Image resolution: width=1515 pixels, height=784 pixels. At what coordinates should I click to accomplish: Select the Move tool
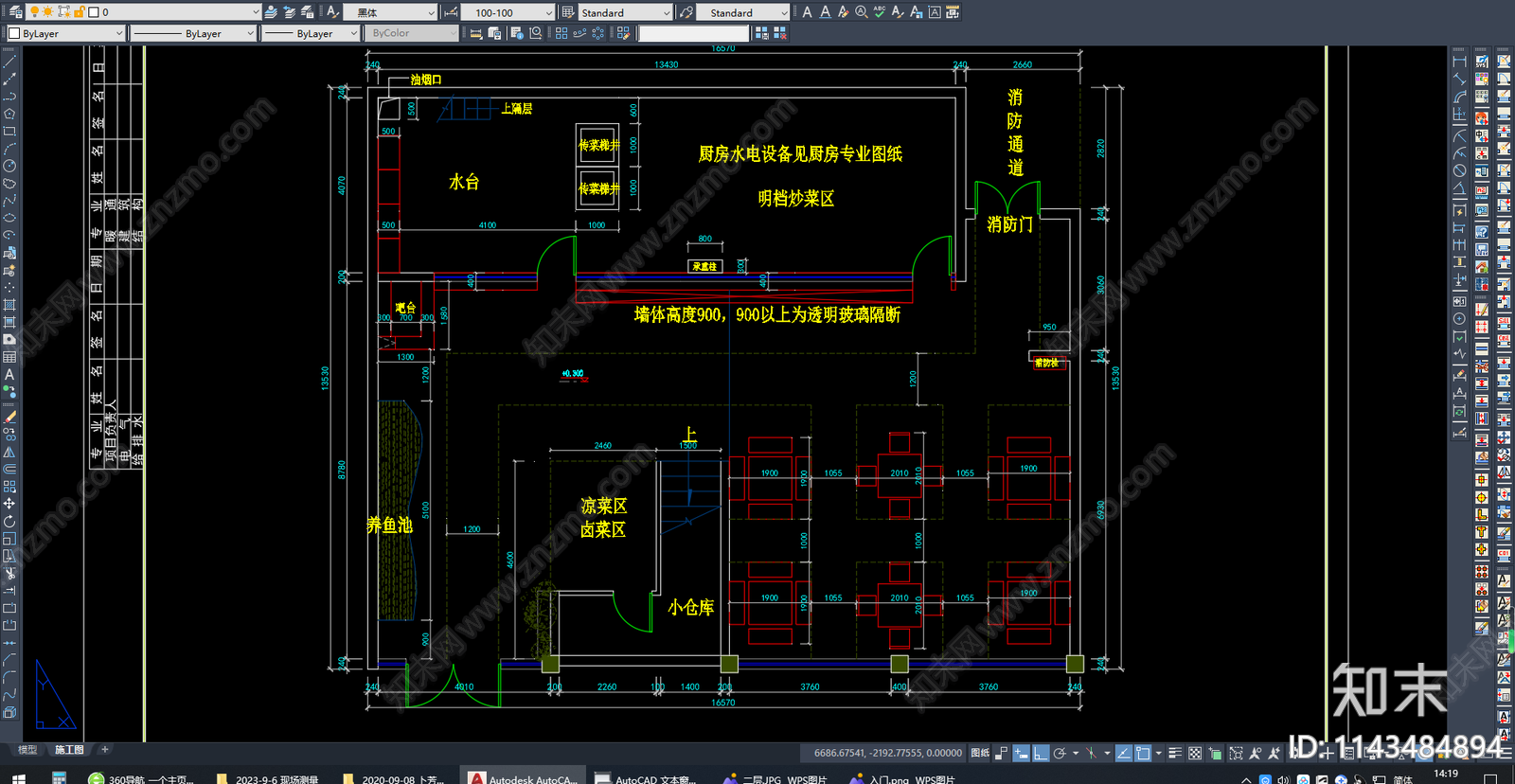pos(9,504)
